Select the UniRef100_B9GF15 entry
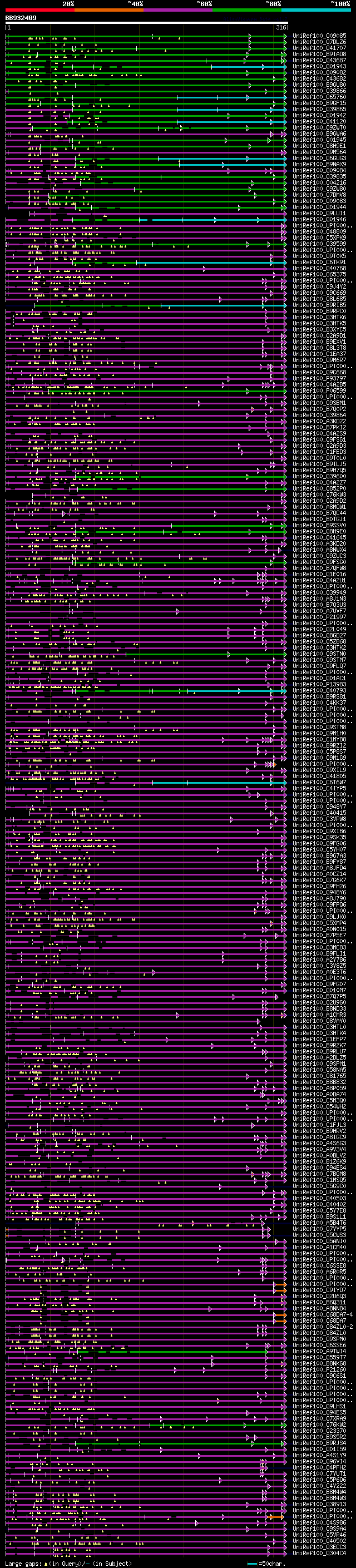Viewport: 356px width, 1568px height. [319, 103]
